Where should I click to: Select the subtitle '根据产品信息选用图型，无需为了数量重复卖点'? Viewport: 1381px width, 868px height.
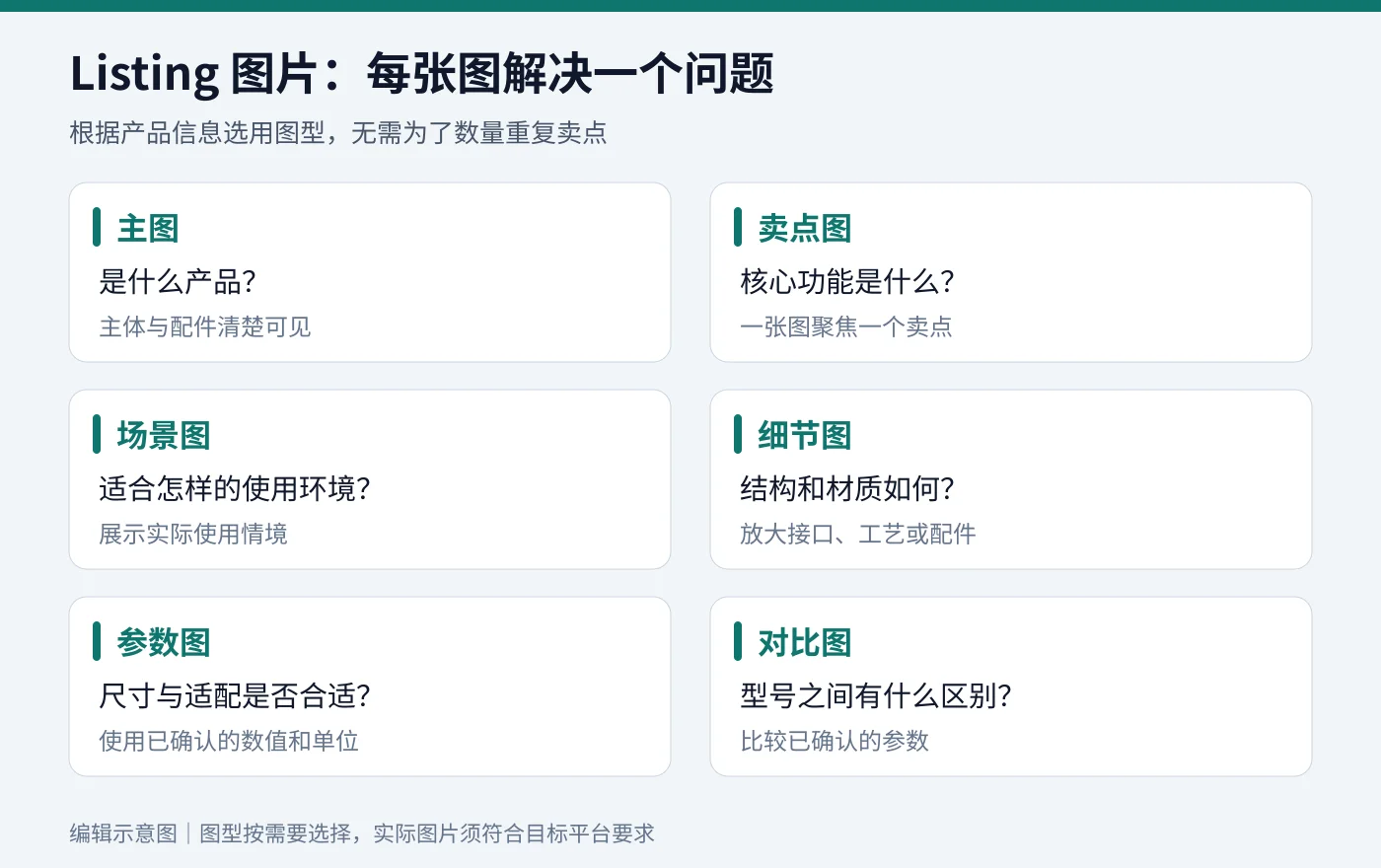pos(338,133)
